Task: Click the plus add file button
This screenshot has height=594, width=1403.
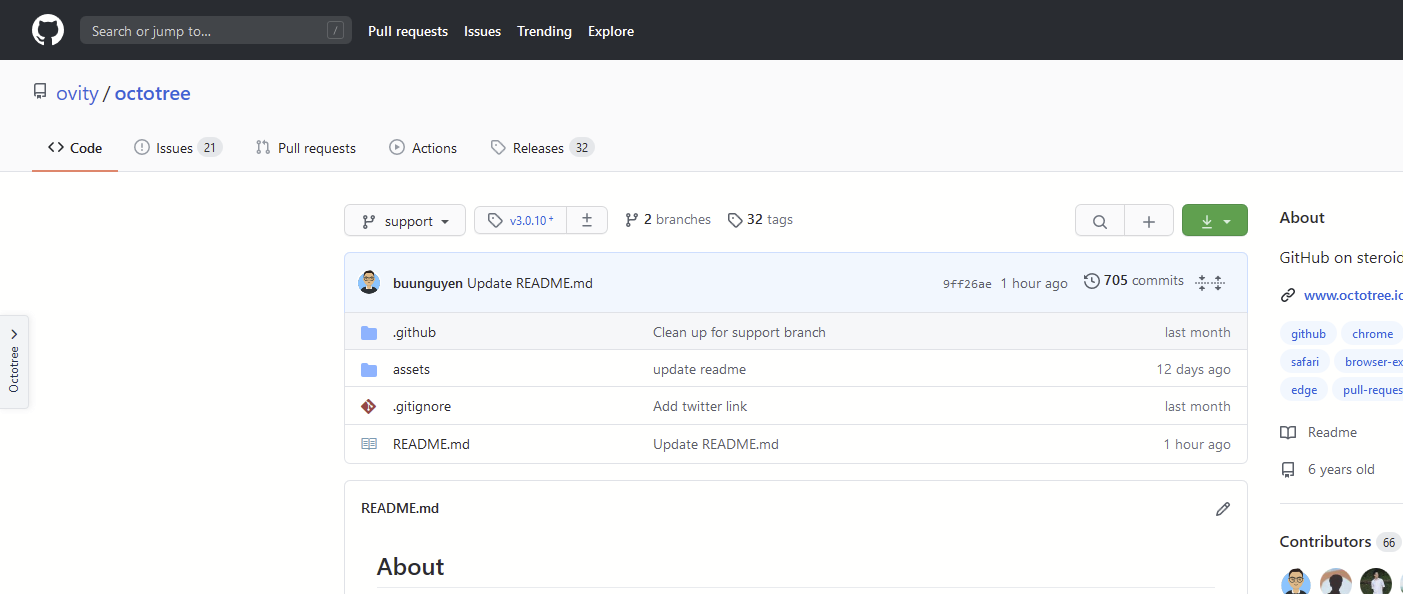Action: pos(1149,221)
